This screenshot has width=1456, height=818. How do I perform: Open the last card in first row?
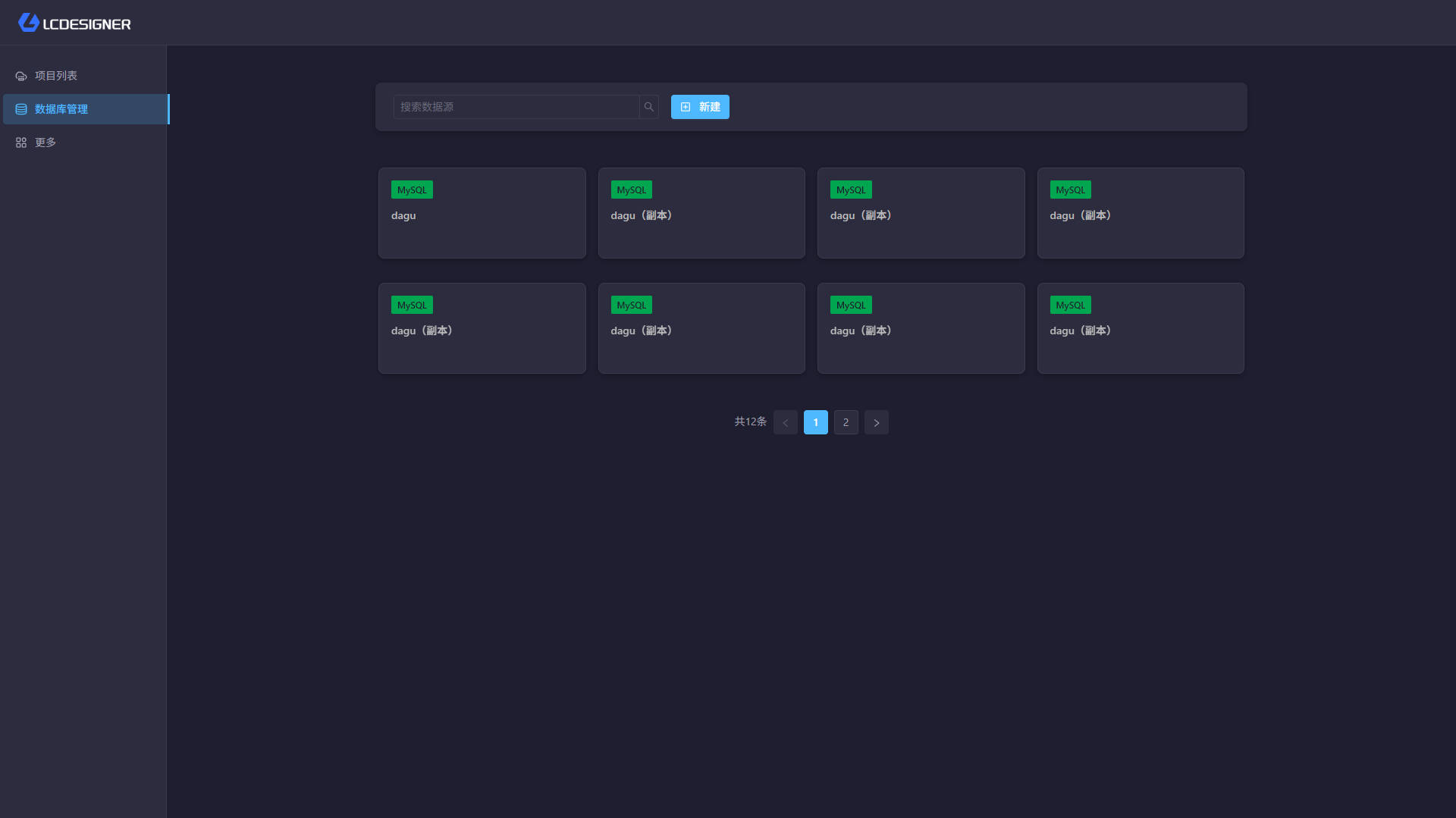(1140, 213)
